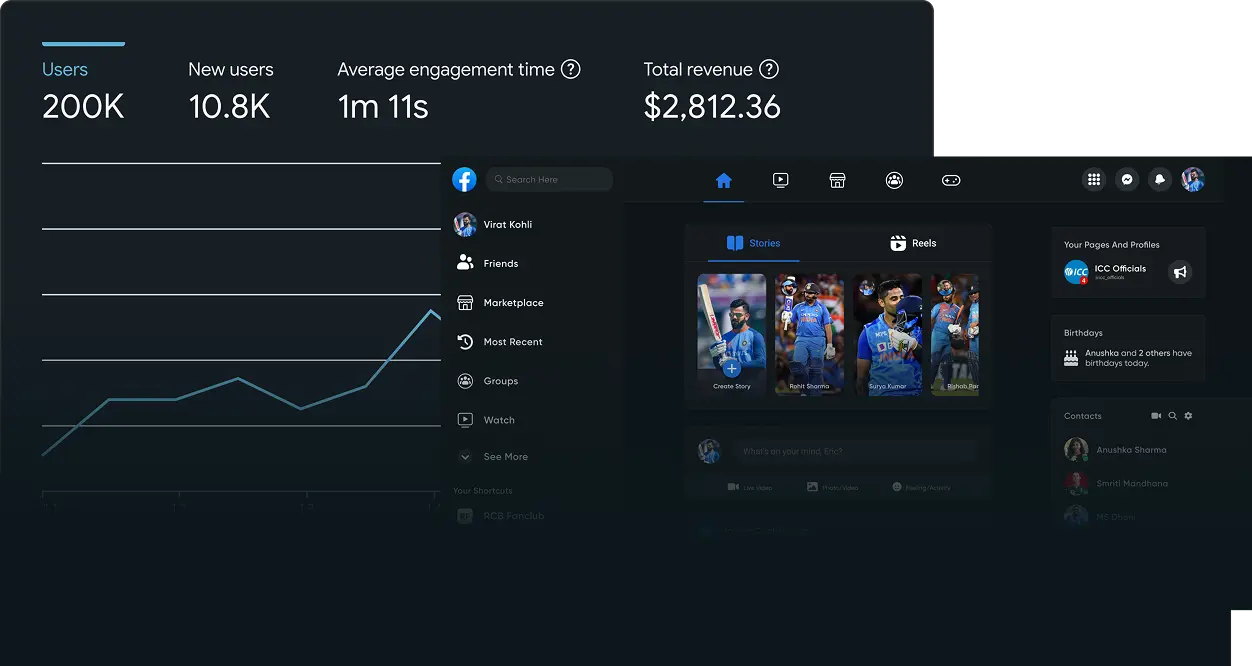Open Rohit Sharma's story thumbnail
This screenshot has height=666, width=1252.
809,335
